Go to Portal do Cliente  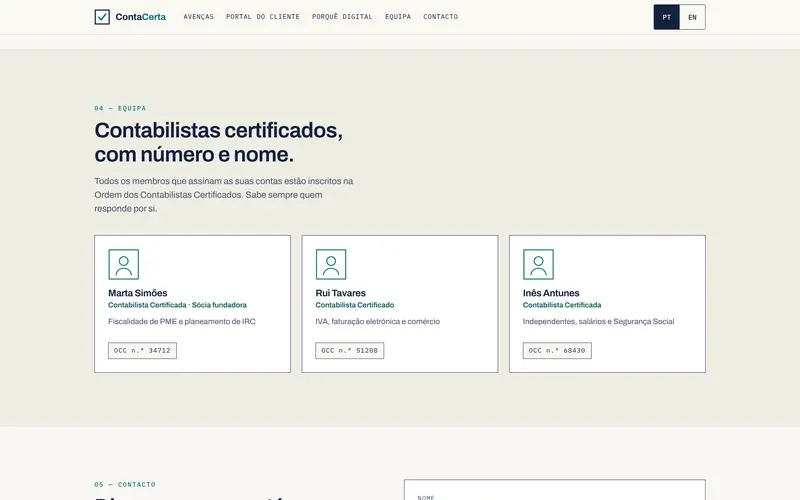click(x=263, y=17)
